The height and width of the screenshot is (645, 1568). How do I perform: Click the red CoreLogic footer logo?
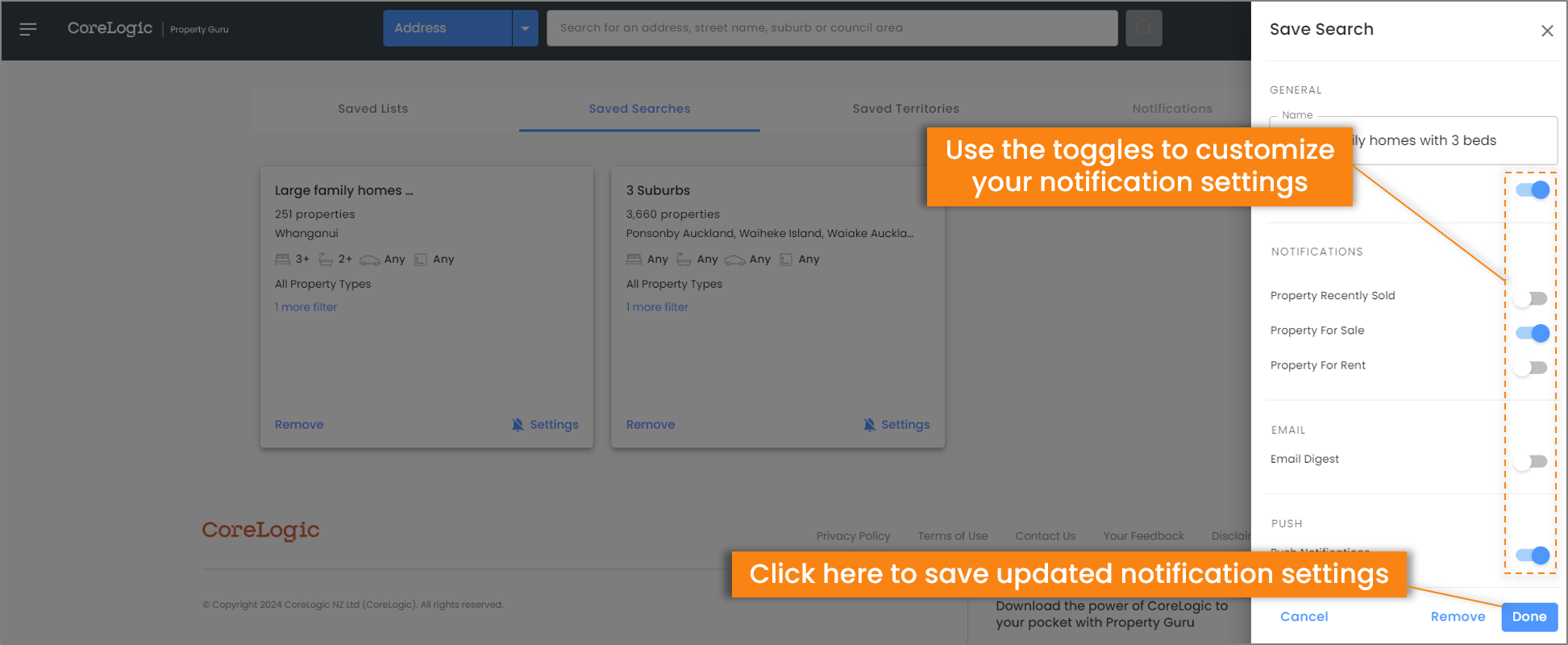260,531
